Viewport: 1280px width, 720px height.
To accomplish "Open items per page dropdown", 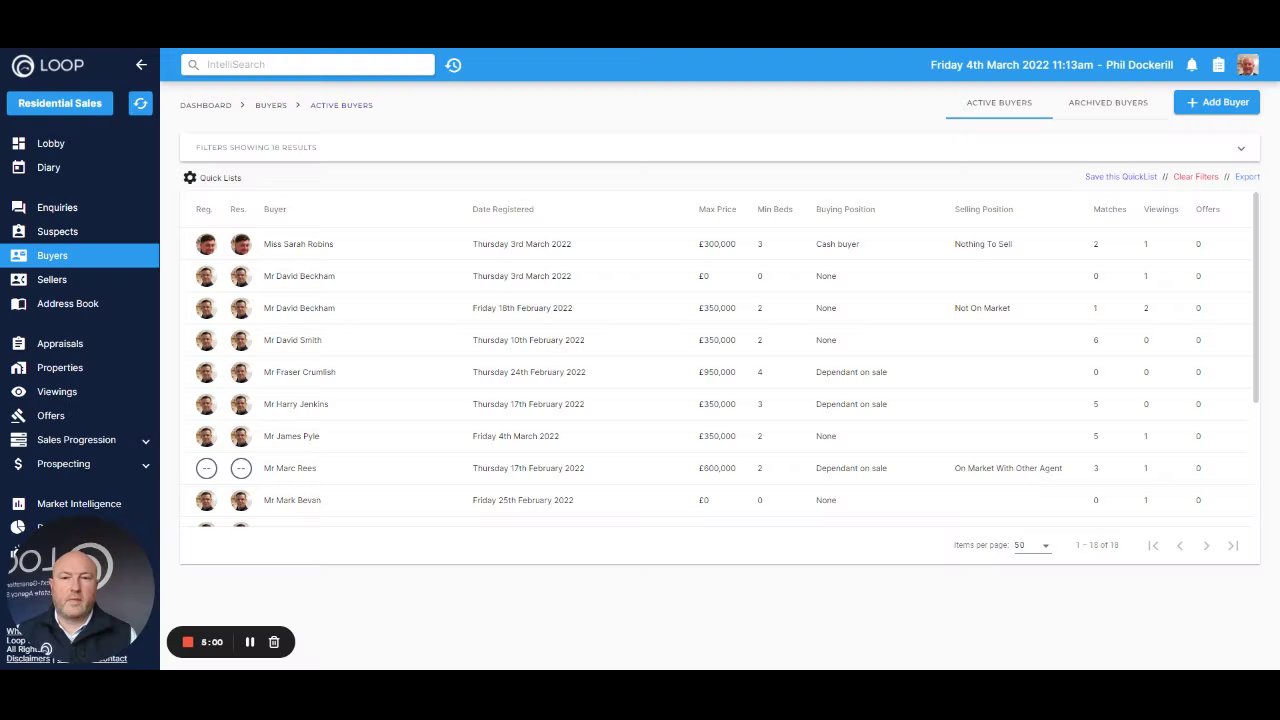I will pyautogui.click(x=1032, y=546).
